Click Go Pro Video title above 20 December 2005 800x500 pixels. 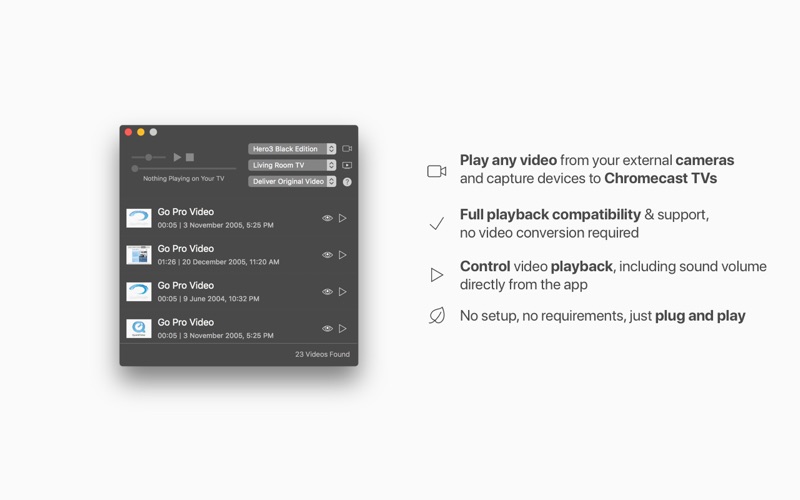coord(186,248)
